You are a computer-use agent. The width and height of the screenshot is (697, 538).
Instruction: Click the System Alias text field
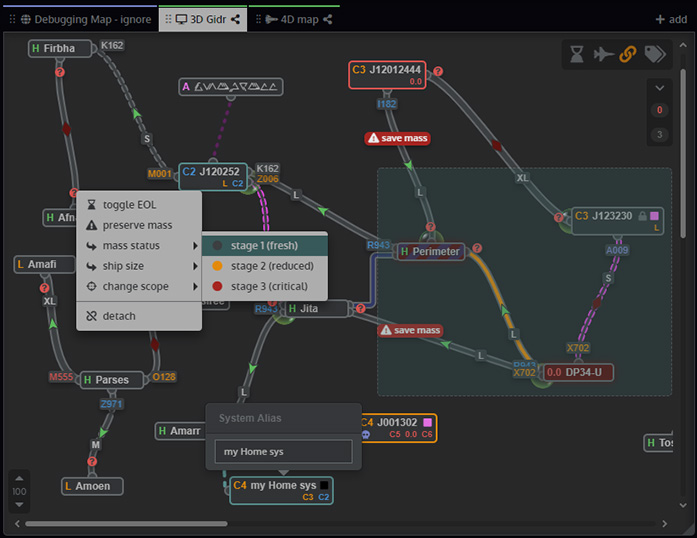click(283, 452)
